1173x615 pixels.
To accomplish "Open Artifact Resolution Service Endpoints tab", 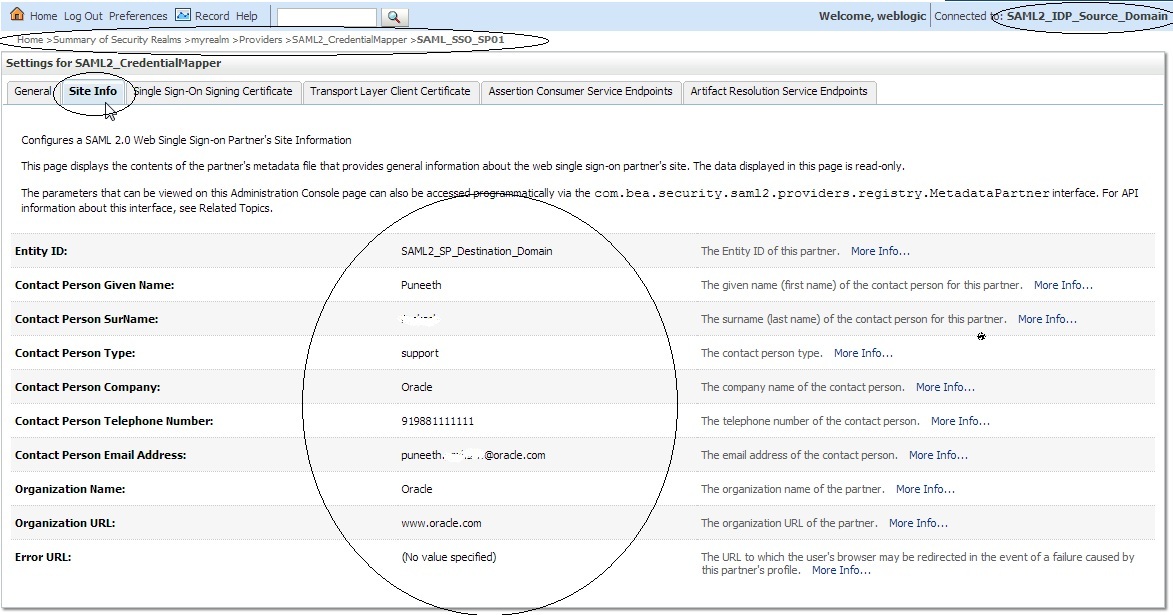I will pos(779,91).
